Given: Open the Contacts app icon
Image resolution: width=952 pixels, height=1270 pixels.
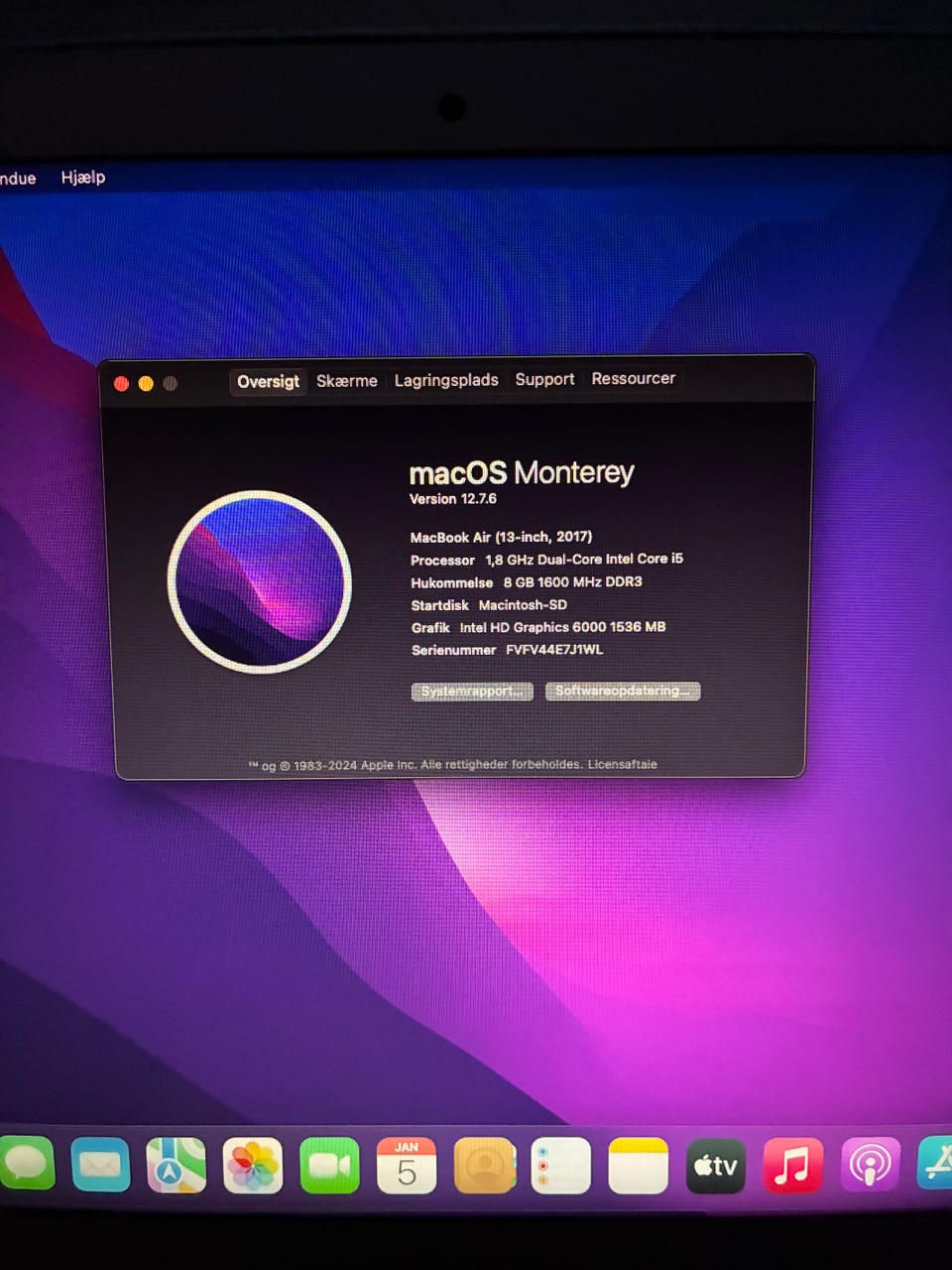Looking at the screenshot, I should click(484, 1166).
